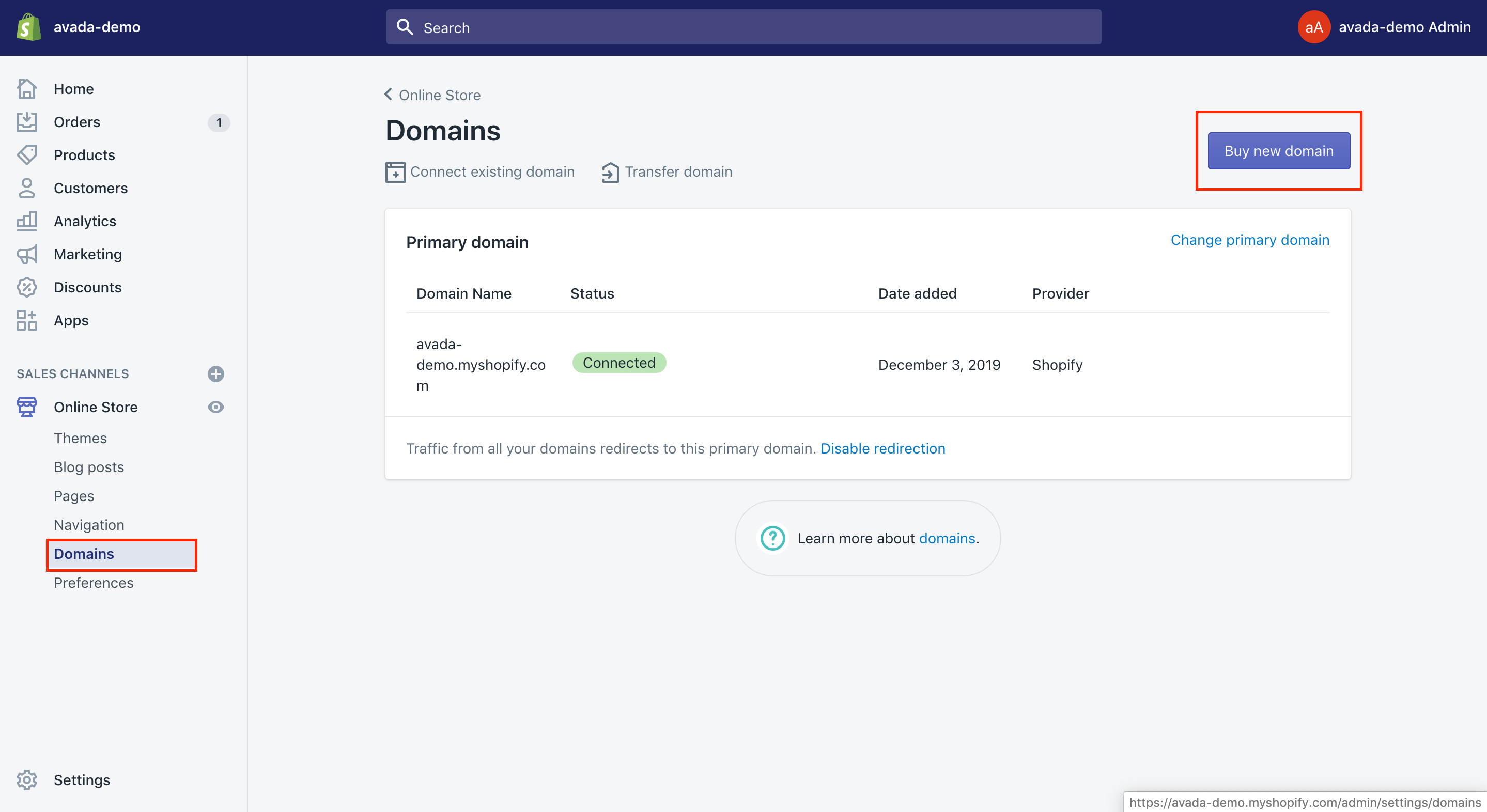
Task: Click the Domains menu item
Action: 84,553
